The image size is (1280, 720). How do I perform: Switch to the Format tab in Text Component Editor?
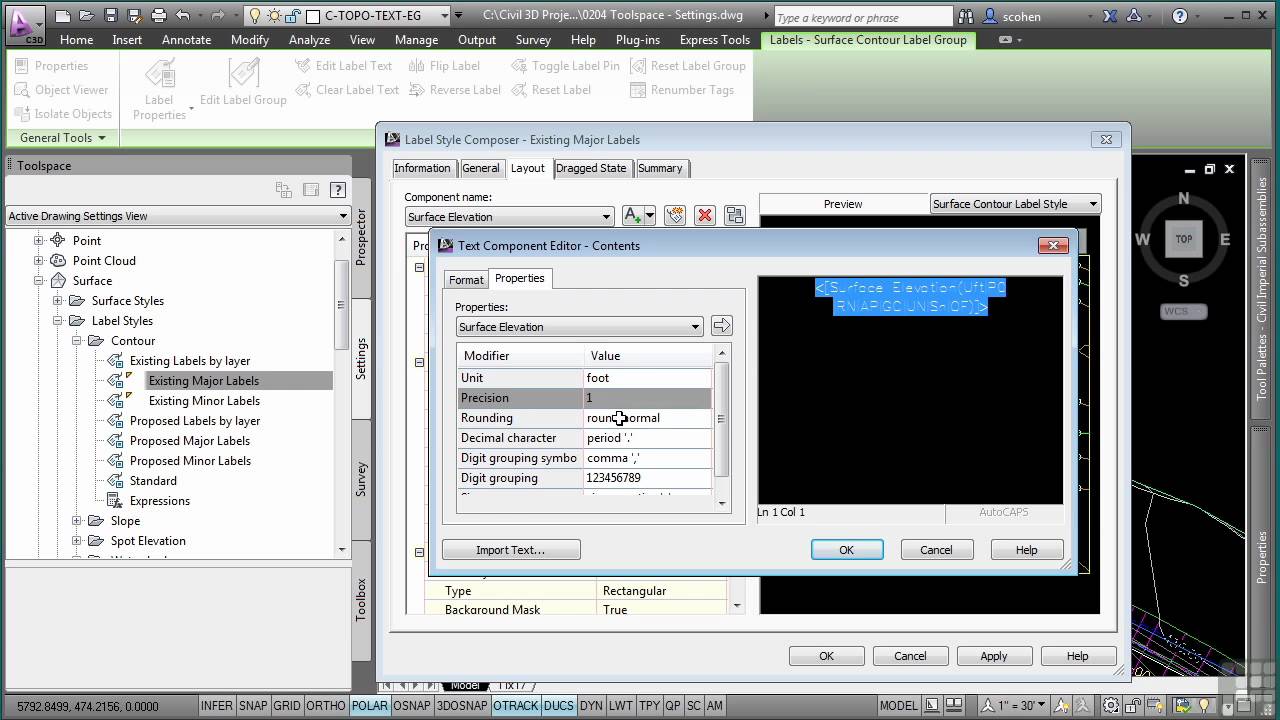tap(465, 280)
